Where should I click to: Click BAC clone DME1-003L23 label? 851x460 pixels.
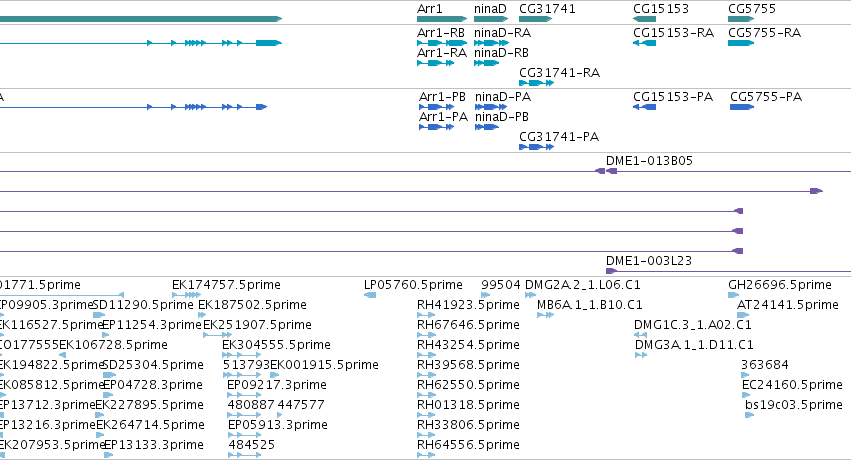649,261
